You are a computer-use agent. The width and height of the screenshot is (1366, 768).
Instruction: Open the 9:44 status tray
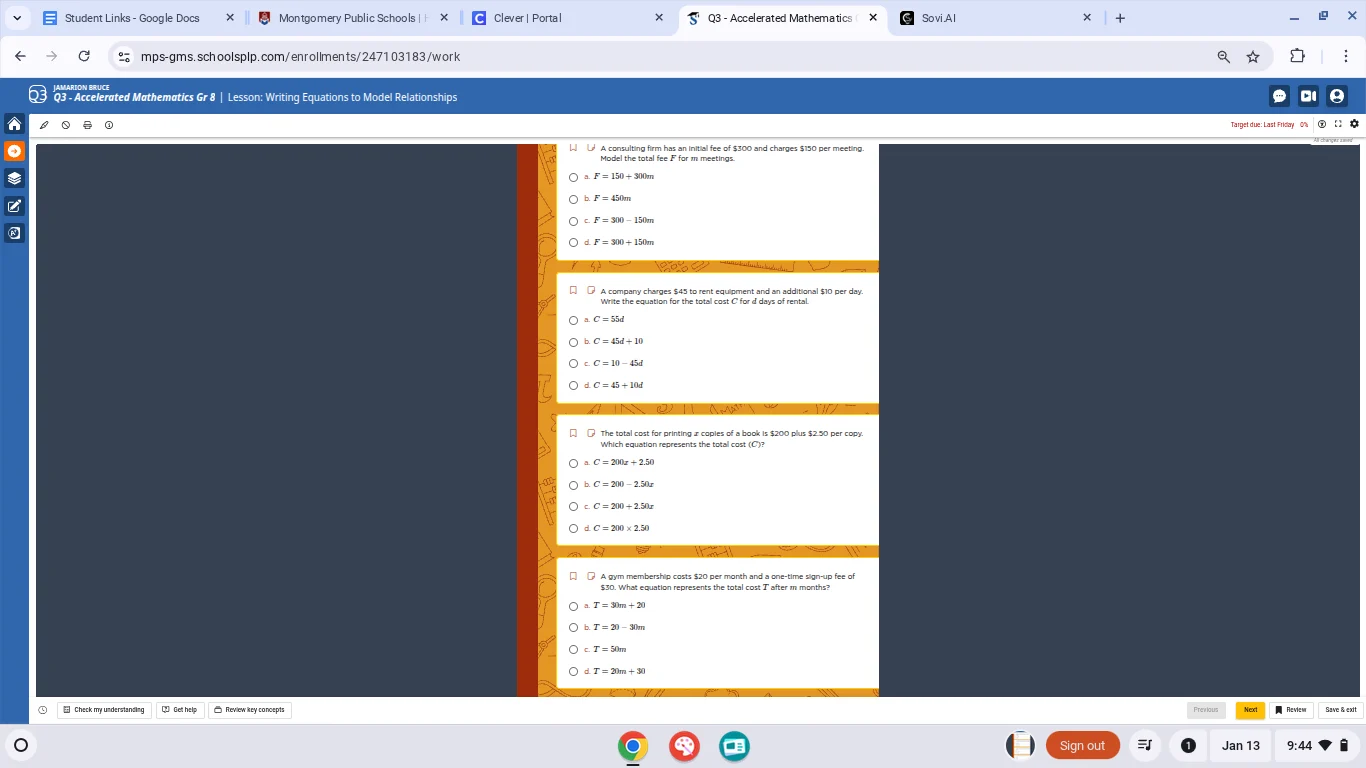pos(1318,746)
